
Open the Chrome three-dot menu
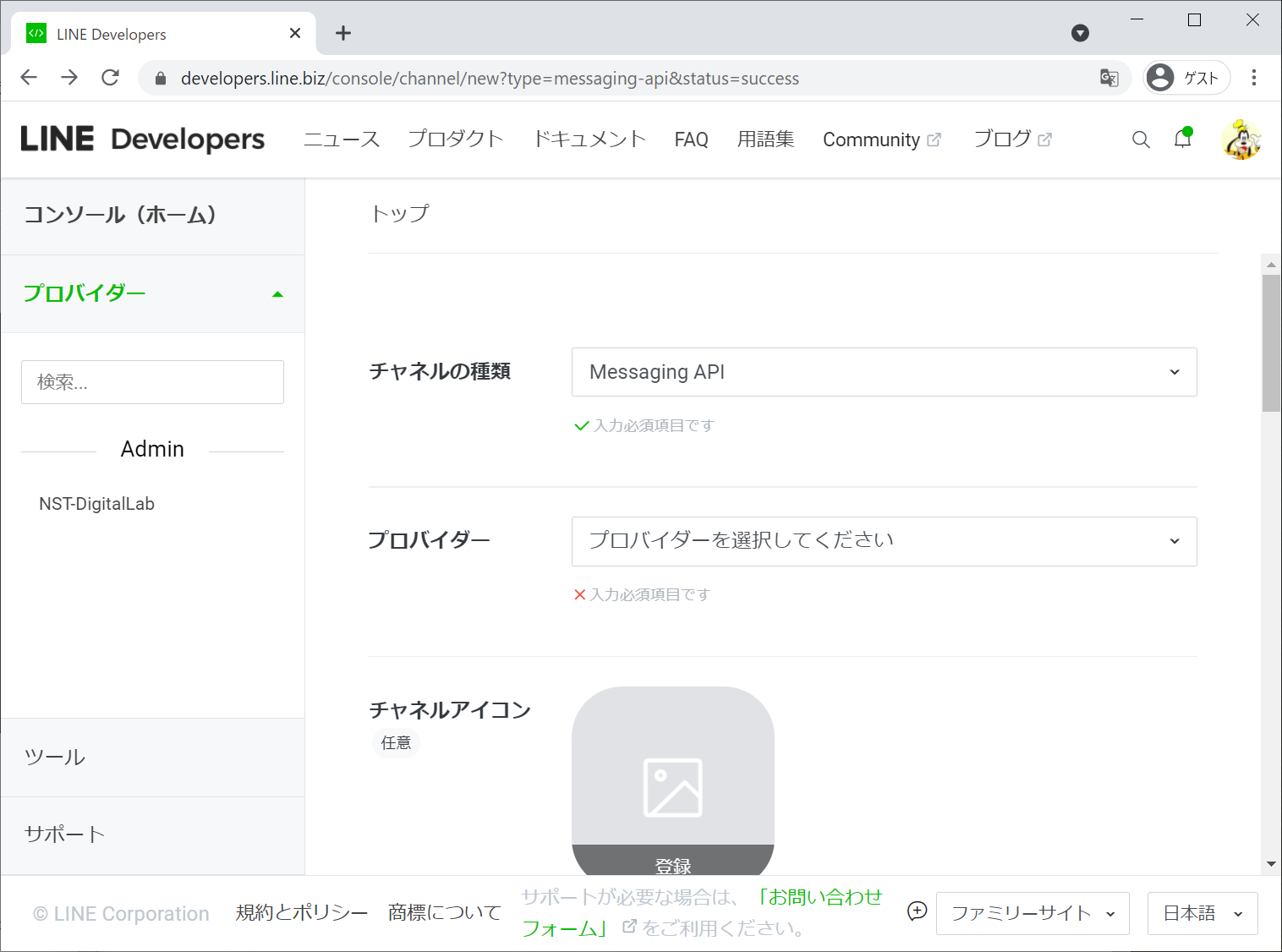click(1254, 78)
